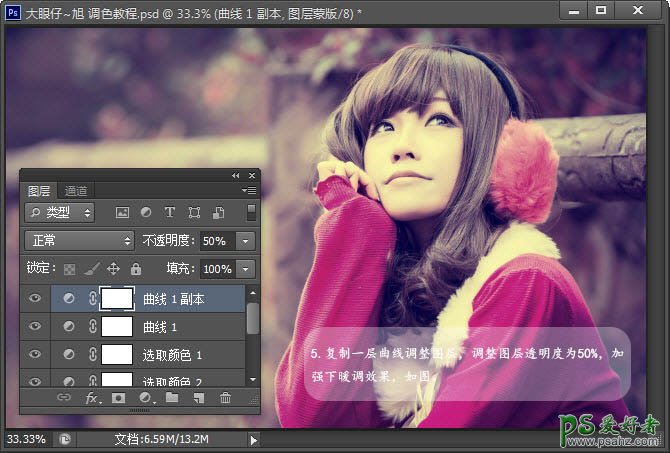This screenshot has height=453, width=670.
Task: Hide the 选取颜色 1 layer
Action: tap(35, 354)
